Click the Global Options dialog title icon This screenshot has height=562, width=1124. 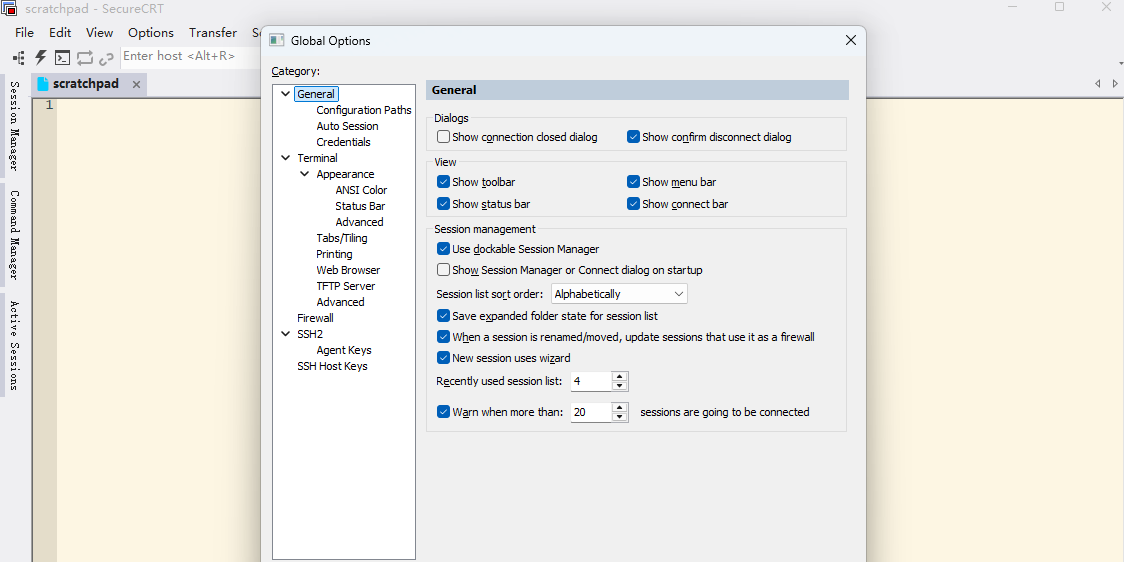[x=277, y=40]
